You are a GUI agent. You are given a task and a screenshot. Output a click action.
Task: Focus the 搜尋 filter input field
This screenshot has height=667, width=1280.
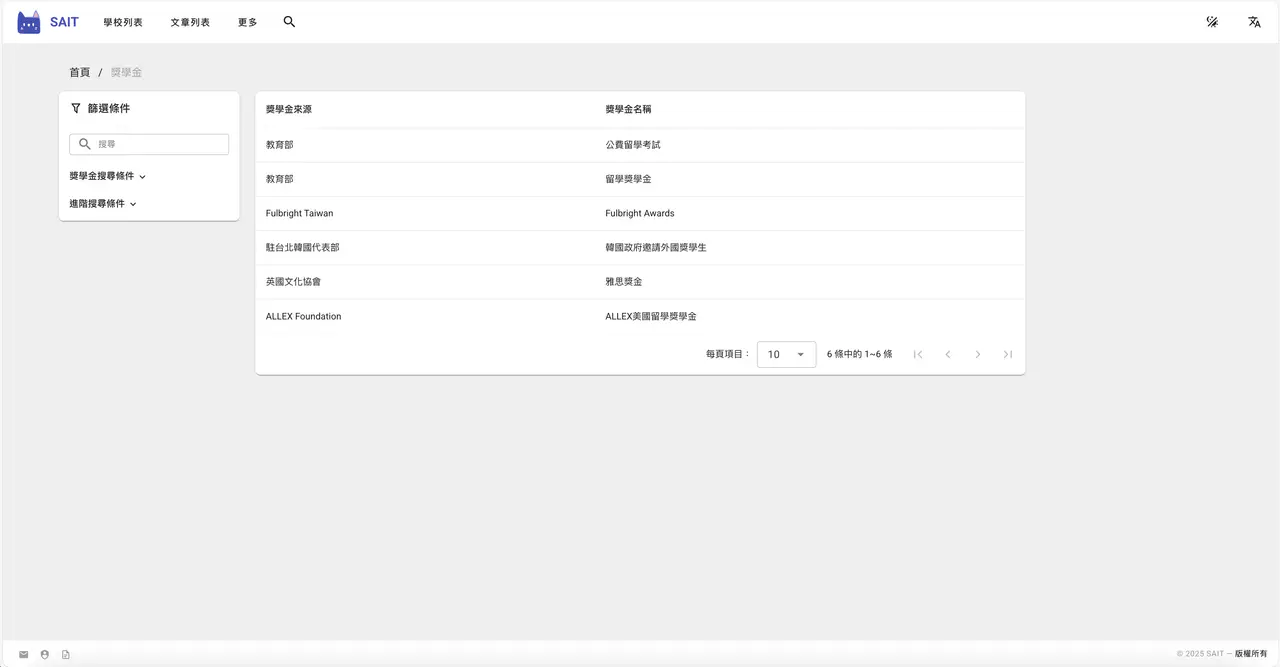click(149, 144)
